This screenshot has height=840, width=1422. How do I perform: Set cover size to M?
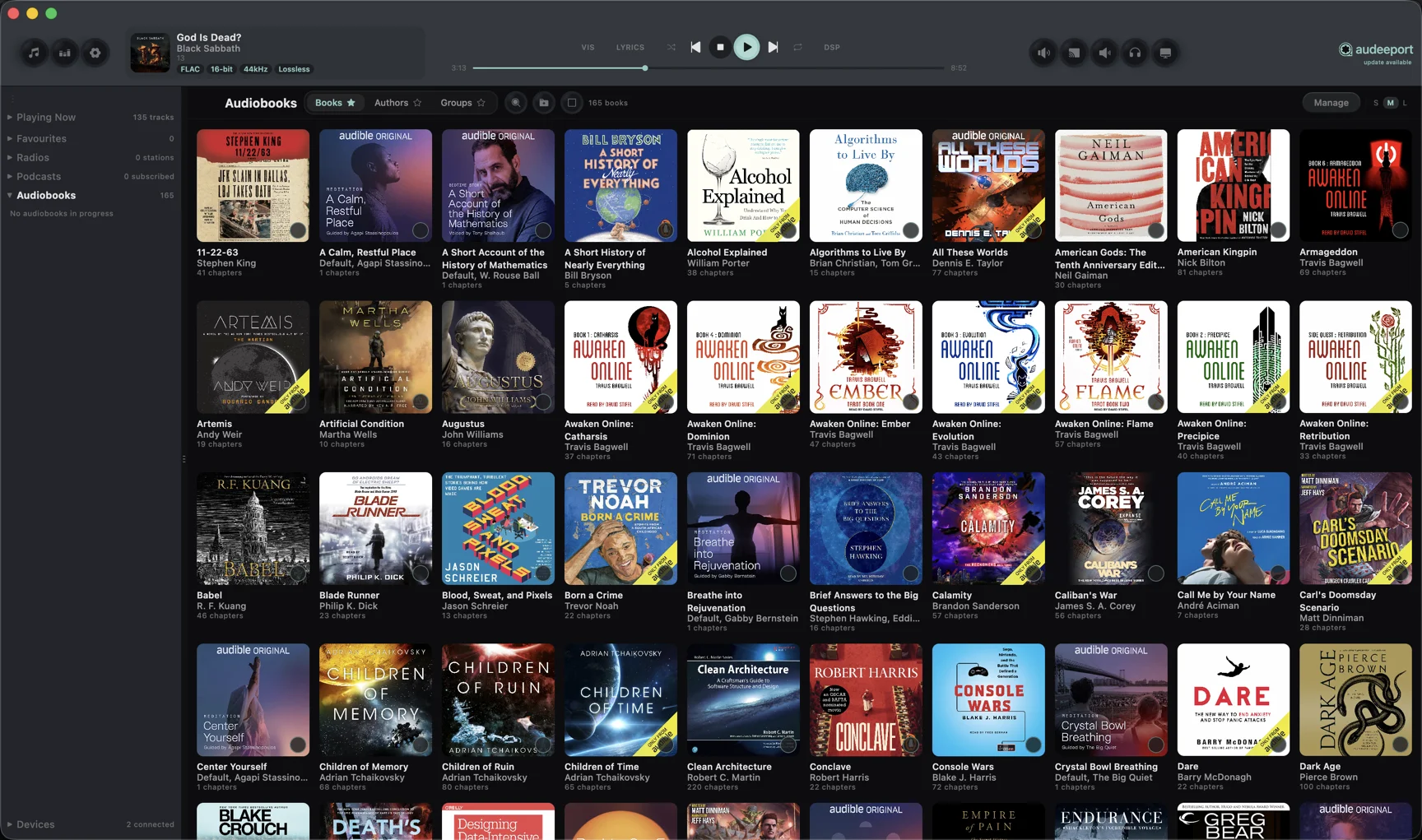pos(1391,103)
